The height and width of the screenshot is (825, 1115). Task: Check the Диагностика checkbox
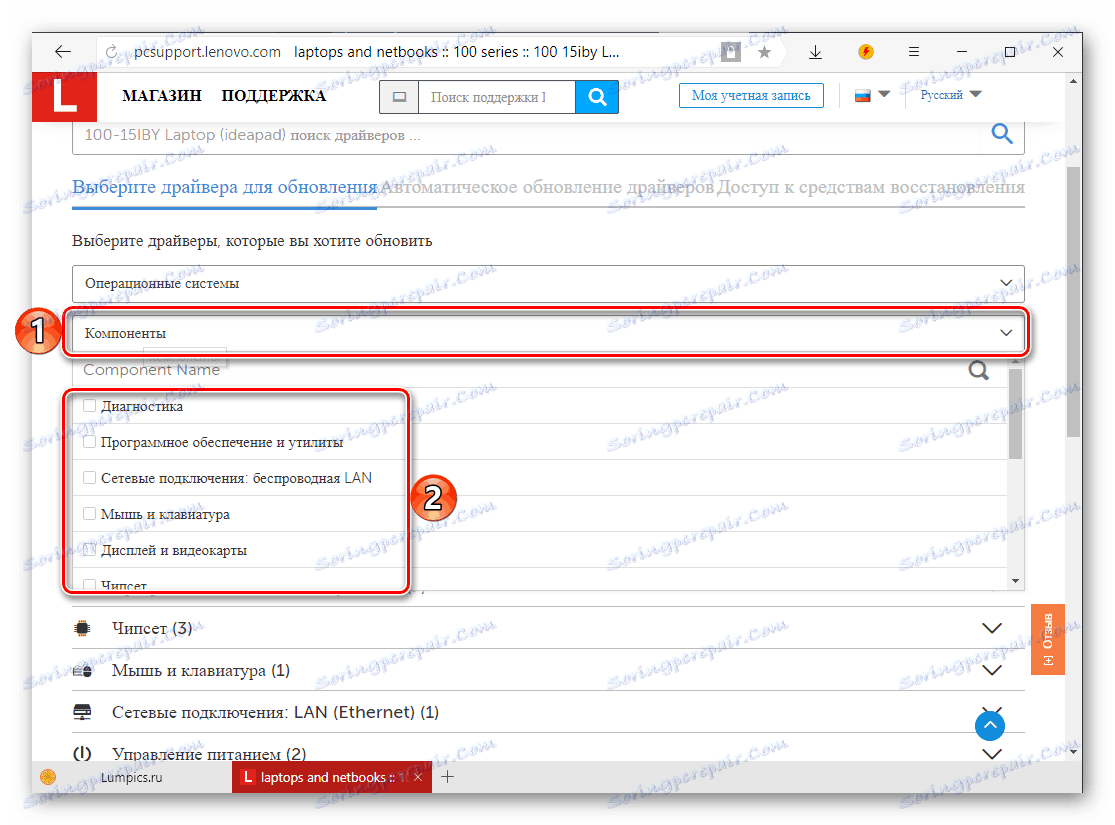click(x=90, y=405)
